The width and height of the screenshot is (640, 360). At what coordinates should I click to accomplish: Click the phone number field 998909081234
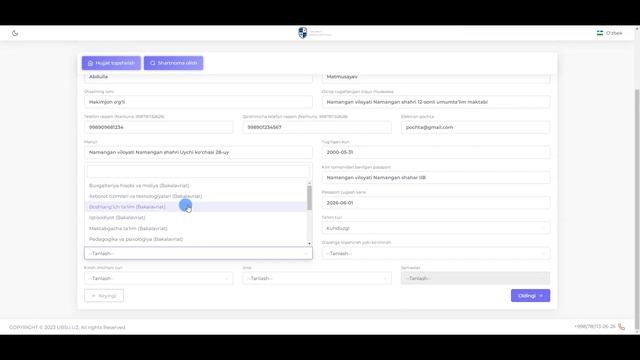(x=158, y=127)
